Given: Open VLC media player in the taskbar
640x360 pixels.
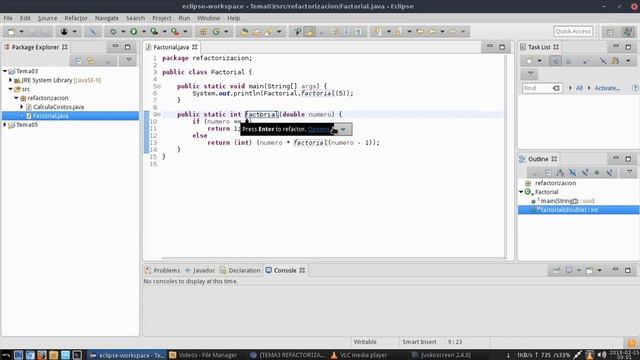Looking at the screenshot, I should [359, 355].
